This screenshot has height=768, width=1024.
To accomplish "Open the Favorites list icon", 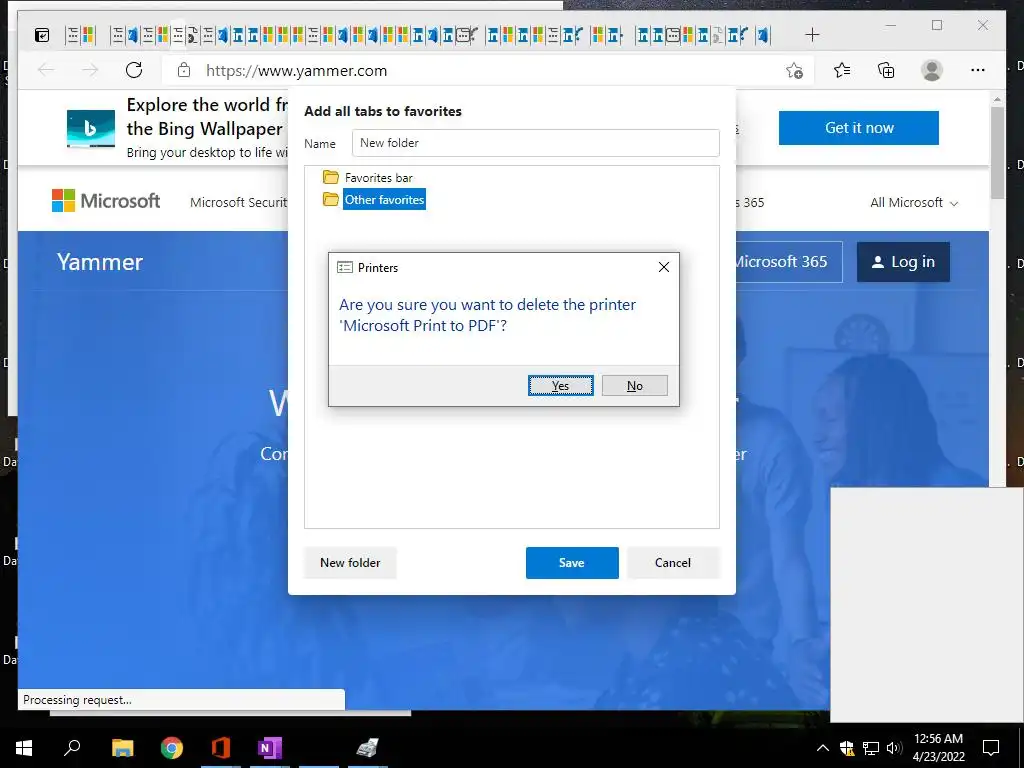I will coord(842,70).
